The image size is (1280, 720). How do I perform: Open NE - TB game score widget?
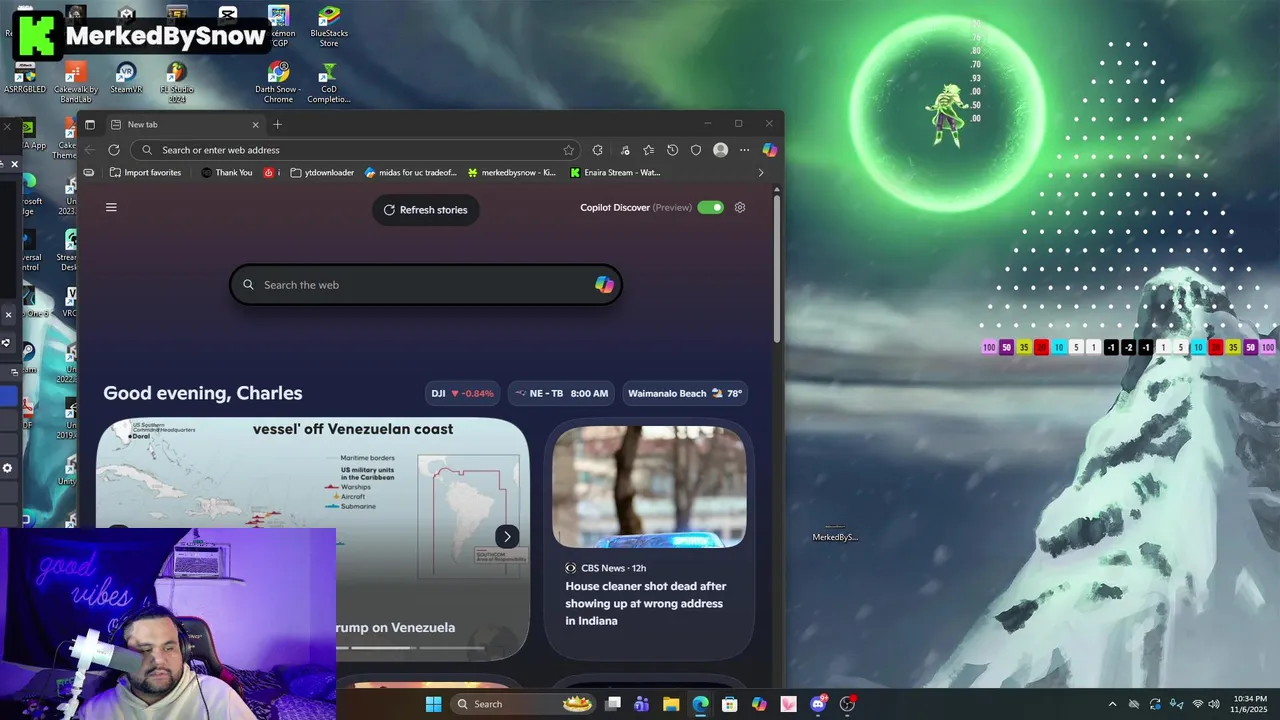pos(561,393)
